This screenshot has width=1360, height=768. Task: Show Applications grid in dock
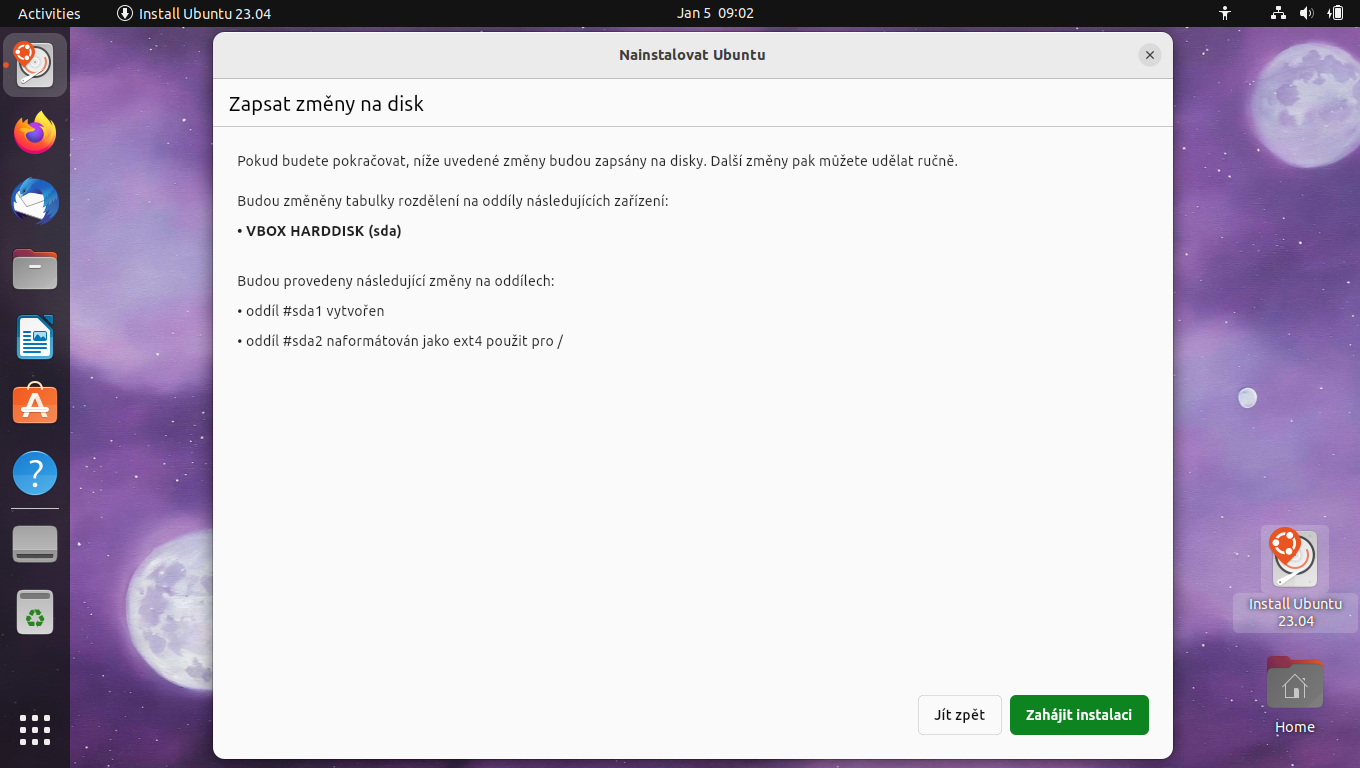click(35, 729)
